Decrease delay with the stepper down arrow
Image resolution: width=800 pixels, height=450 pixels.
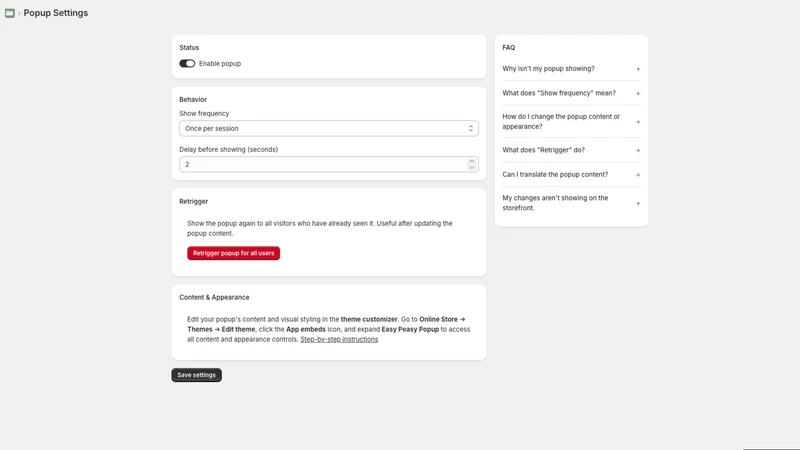tap(471, 167)
